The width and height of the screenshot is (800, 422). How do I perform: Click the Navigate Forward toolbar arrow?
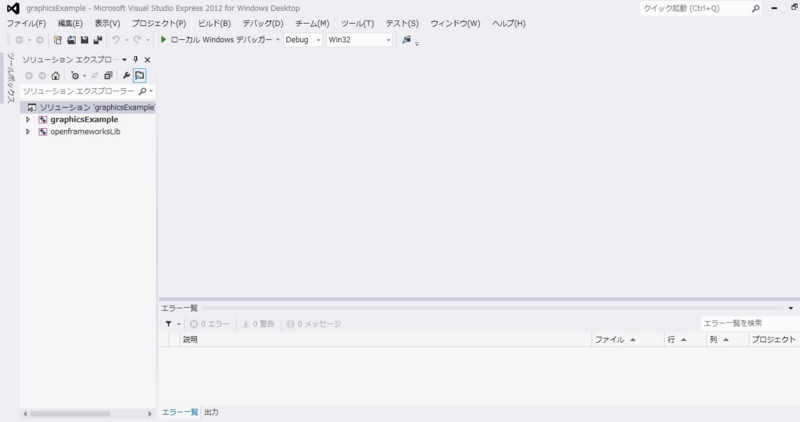pyautogui.click(x=39, y=40)
